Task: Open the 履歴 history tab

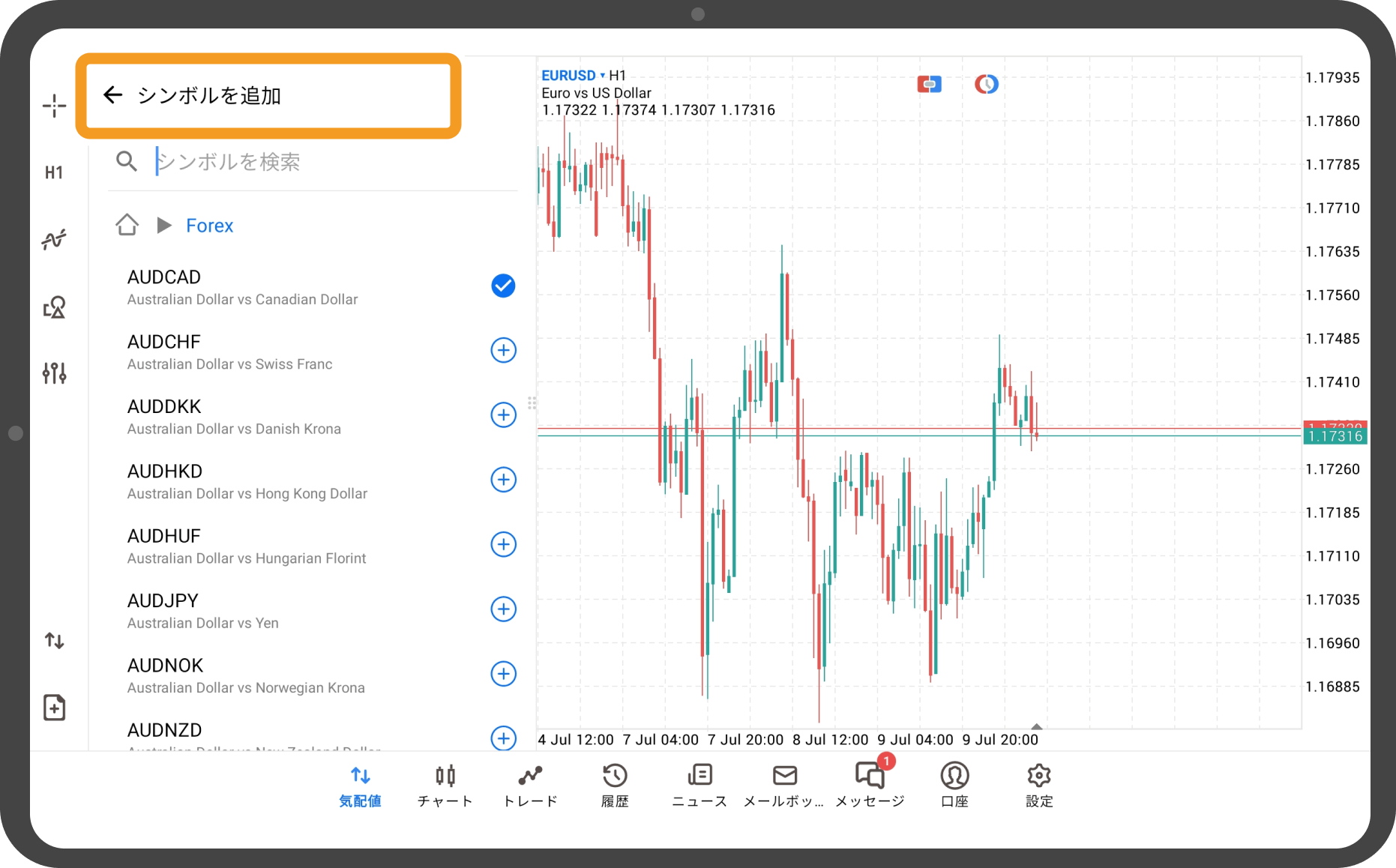Action: [615, 785]
